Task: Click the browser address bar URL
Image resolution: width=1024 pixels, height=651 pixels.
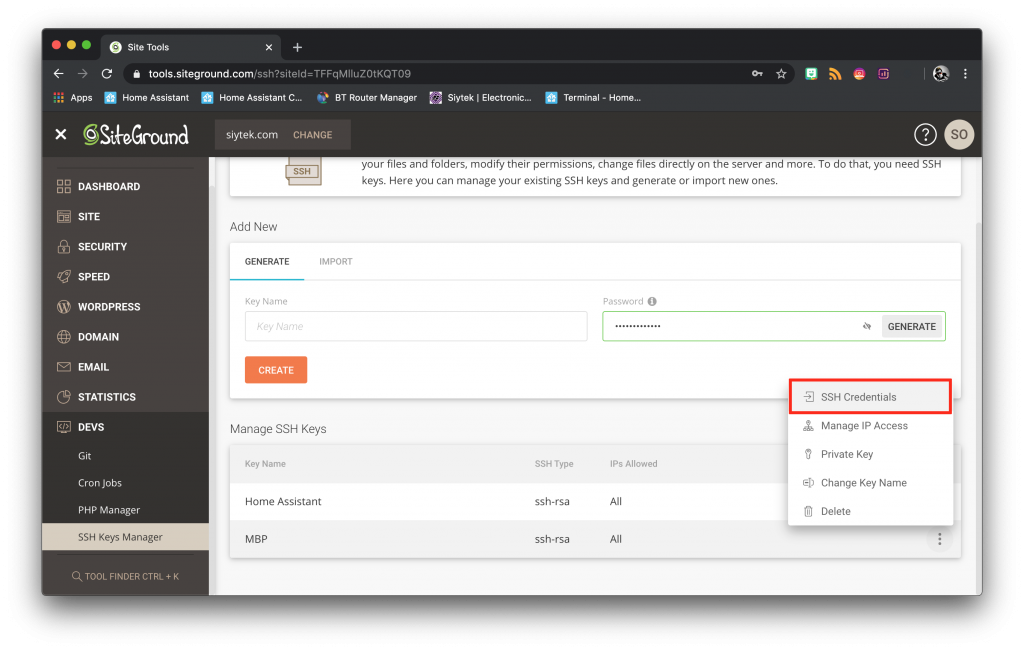Action: (x=280, y=74)
